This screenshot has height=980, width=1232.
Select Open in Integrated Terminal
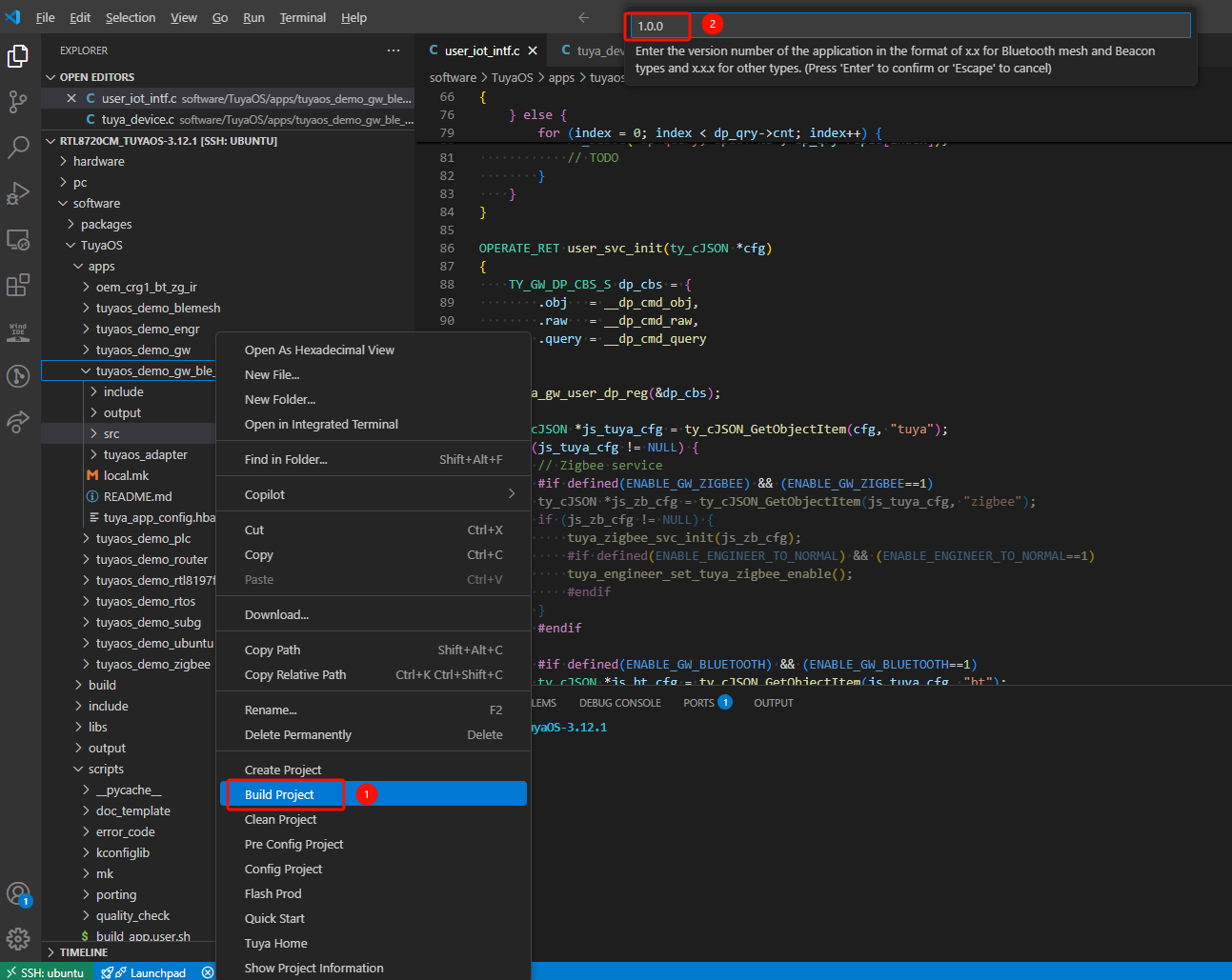pyautogui.click(x=374, y=424)
